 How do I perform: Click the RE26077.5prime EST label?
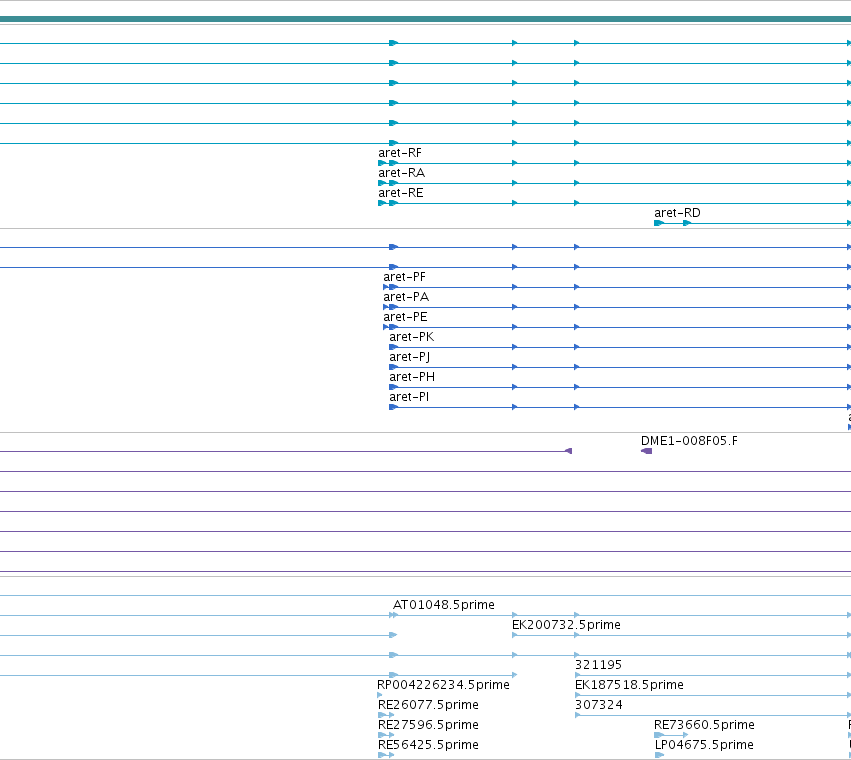click(x=428, y=705)
